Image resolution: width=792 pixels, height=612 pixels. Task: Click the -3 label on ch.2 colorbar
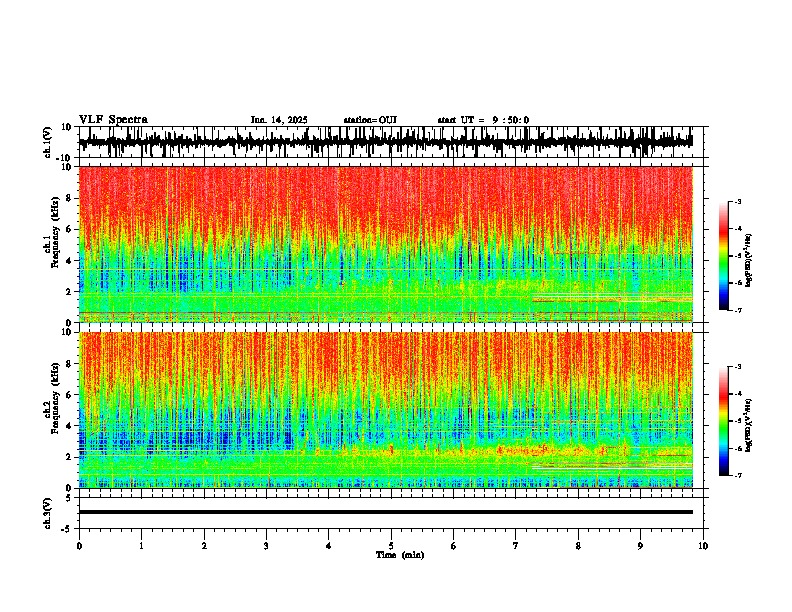738,367
